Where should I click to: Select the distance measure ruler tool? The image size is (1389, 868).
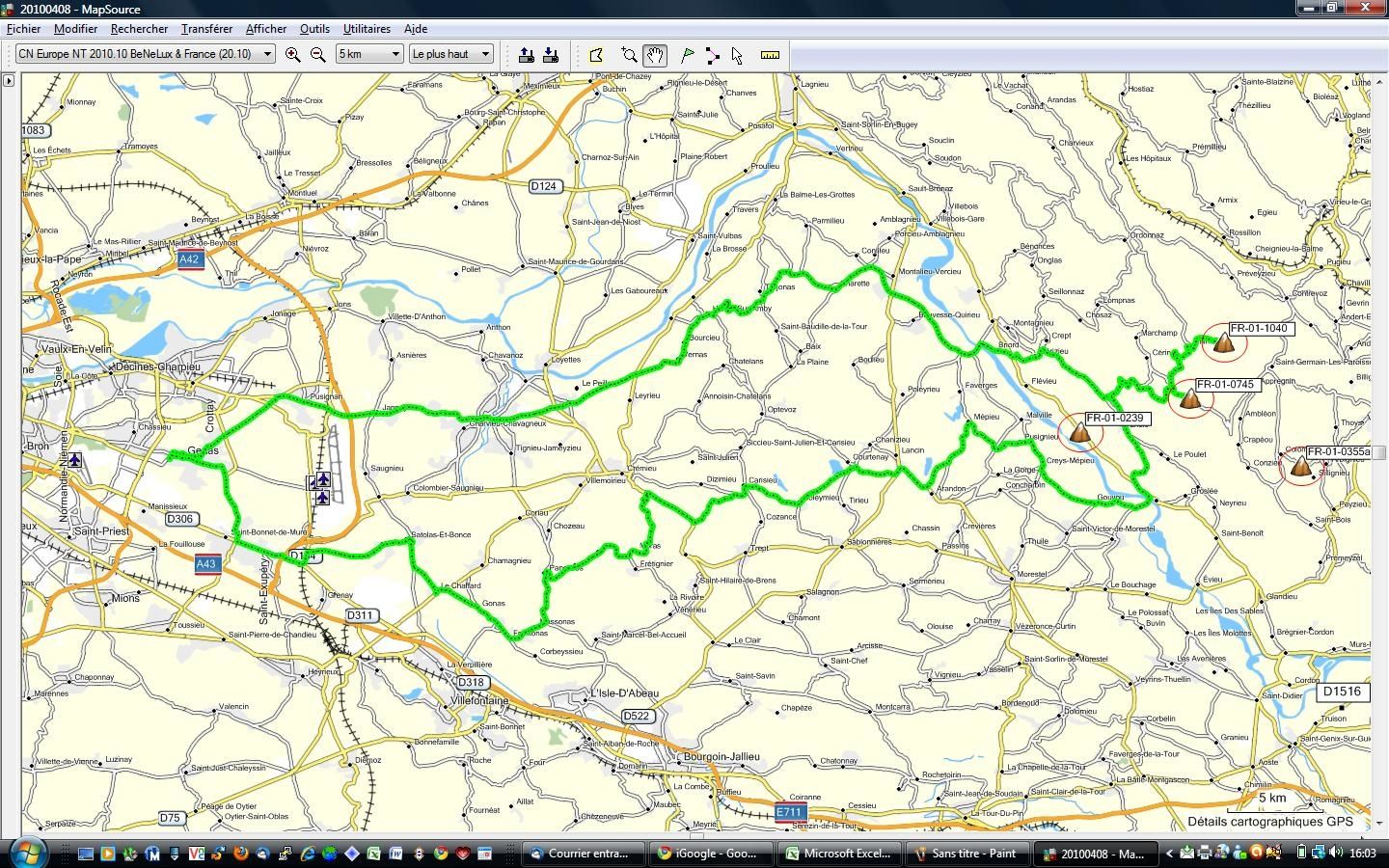tap(770, 55)
